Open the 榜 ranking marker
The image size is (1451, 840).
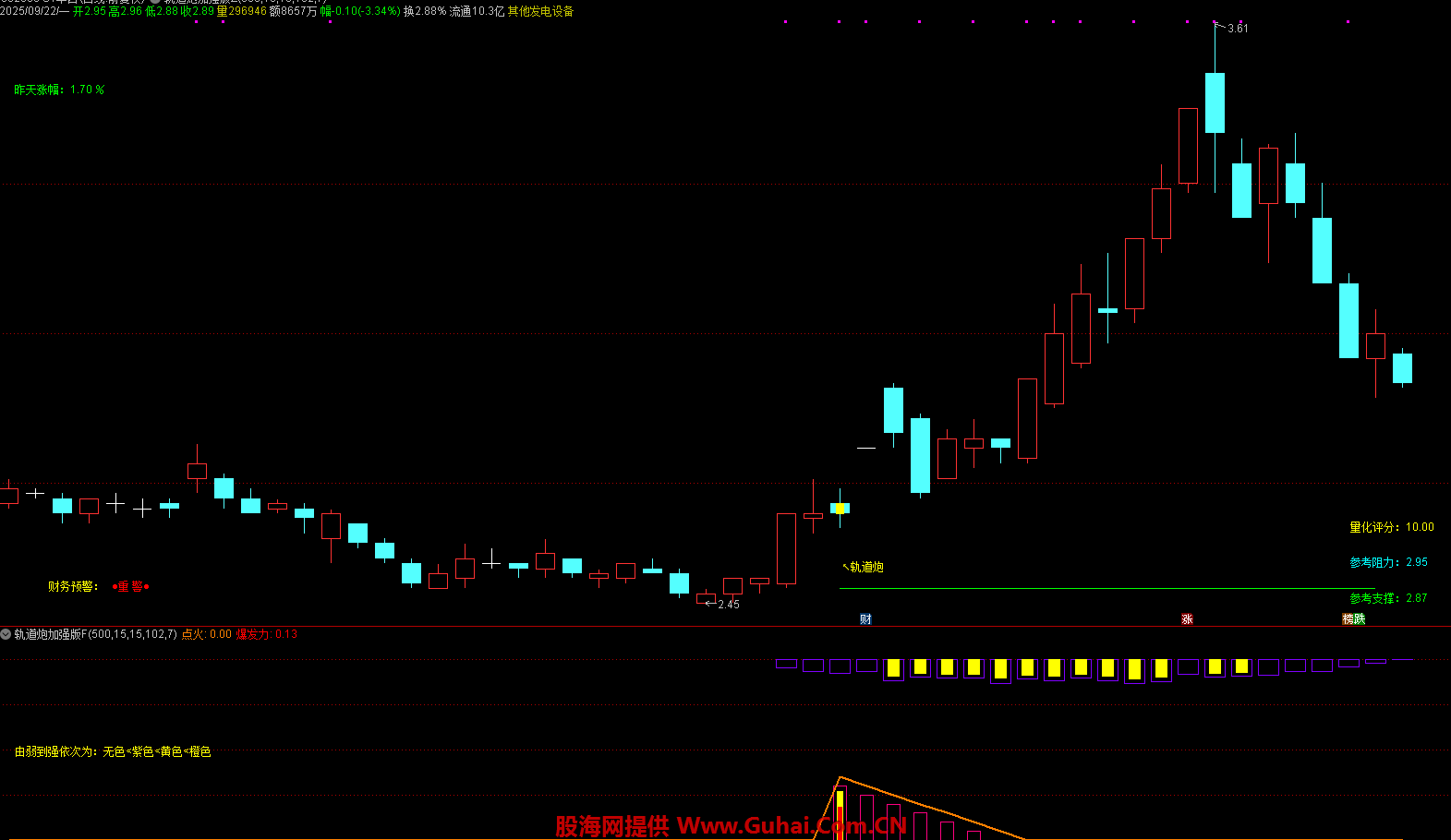pos(1348,619)
